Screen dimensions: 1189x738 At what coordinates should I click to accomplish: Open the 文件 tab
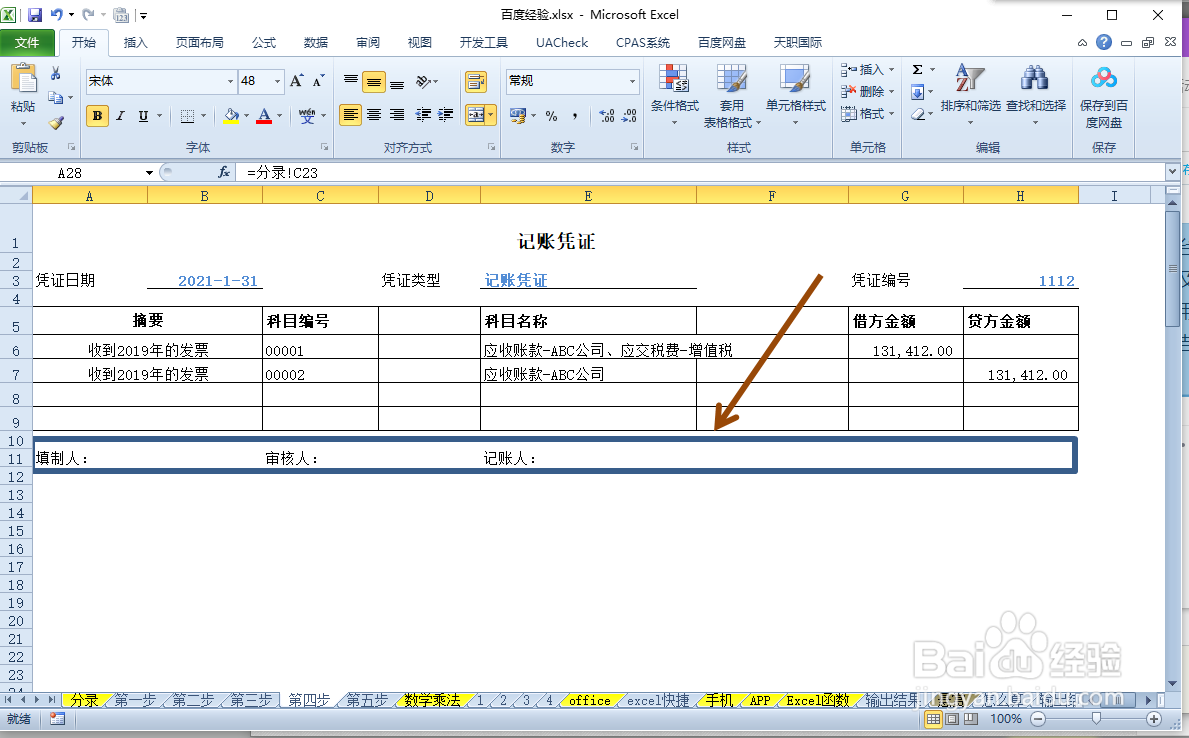pyautogui.click(x=27, y=42)
